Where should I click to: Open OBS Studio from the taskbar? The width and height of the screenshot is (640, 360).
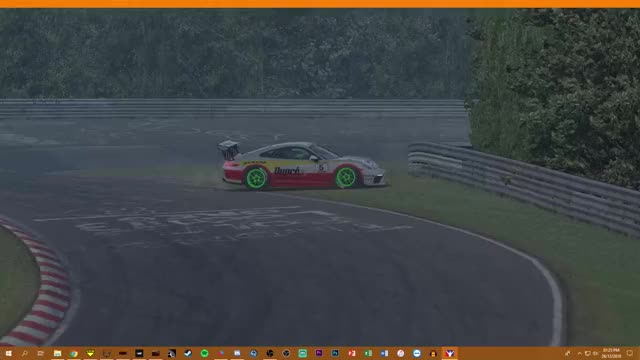(x=270, y=353)
